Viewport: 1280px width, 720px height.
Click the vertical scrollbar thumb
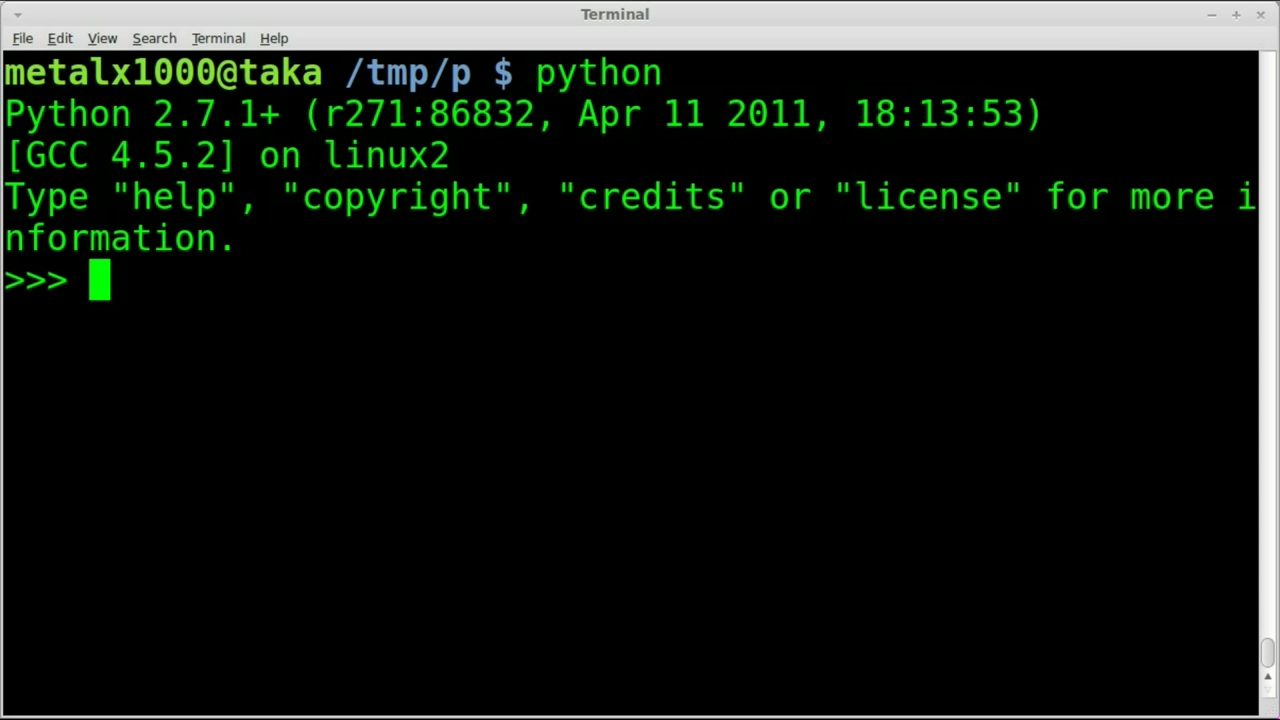click(1268, 653)
